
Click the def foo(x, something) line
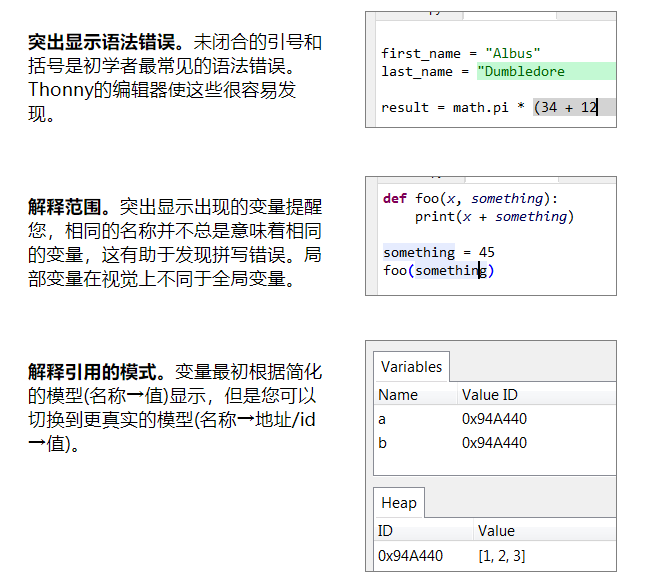(470, 198)
